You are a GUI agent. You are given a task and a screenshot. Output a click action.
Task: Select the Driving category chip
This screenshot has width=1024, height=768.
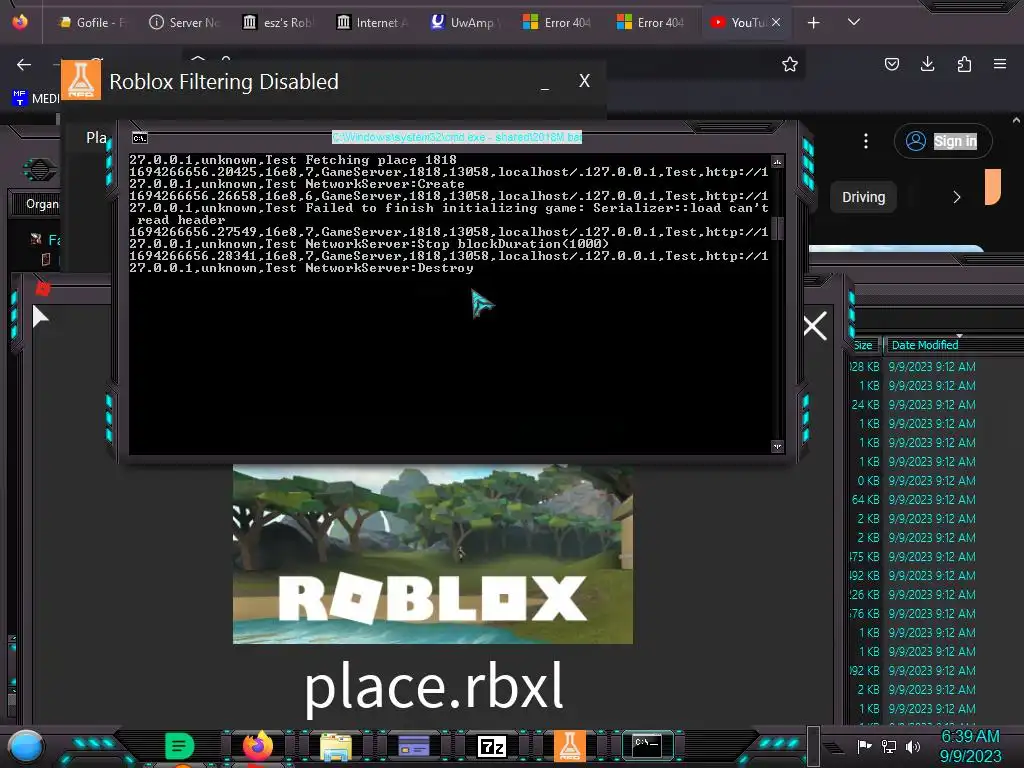[x=863, y=197]
